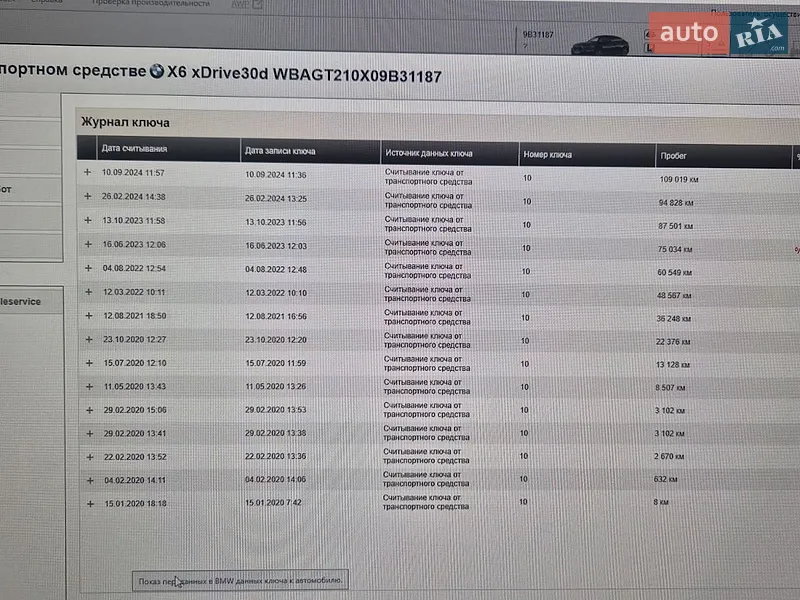Click key write date 23.10.2020 12:20
The width and height of the screenshot is (800, 600).
276,340
